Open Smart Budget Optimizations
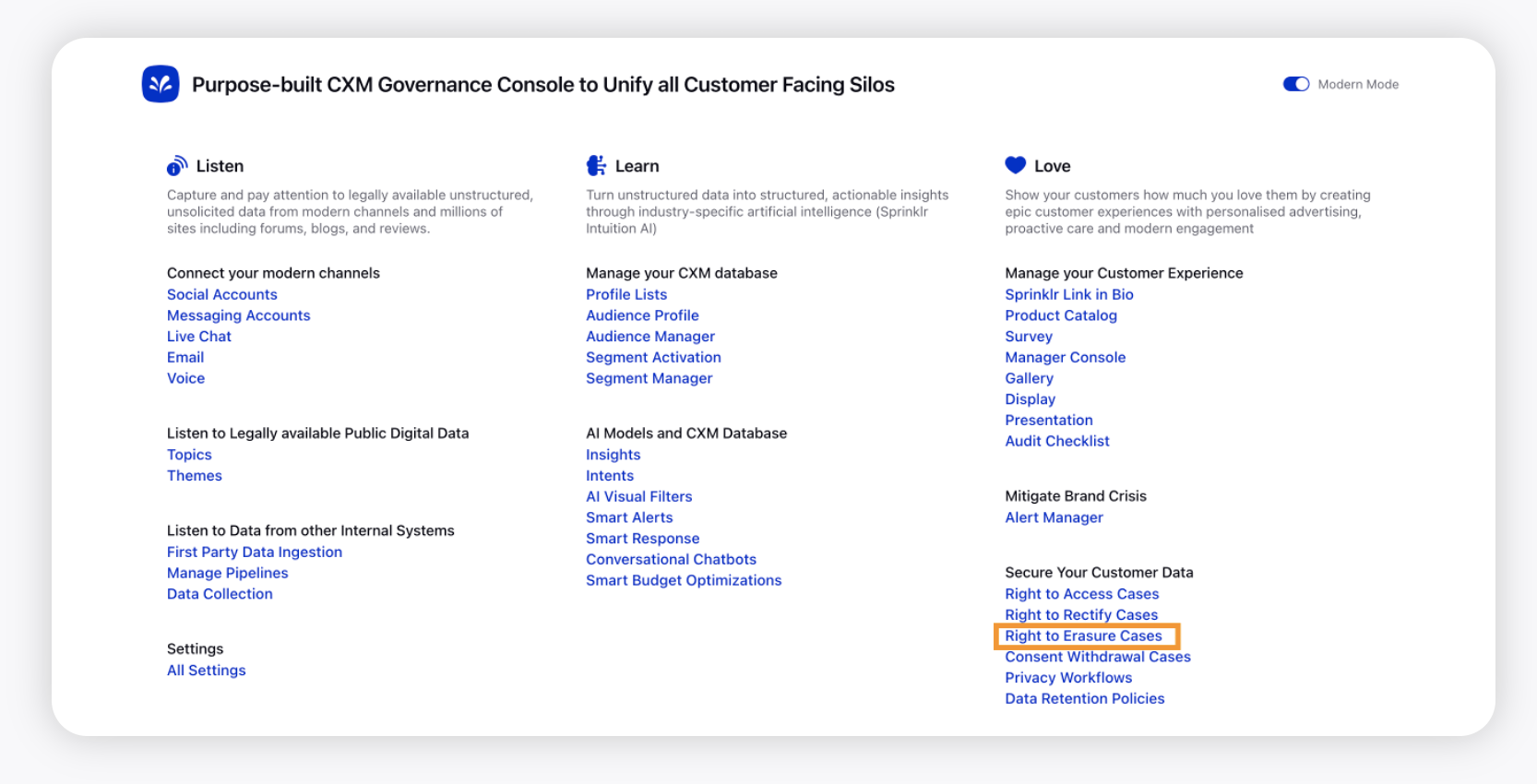This screenshot has width=1537, height=784. [x=684, y=580]
